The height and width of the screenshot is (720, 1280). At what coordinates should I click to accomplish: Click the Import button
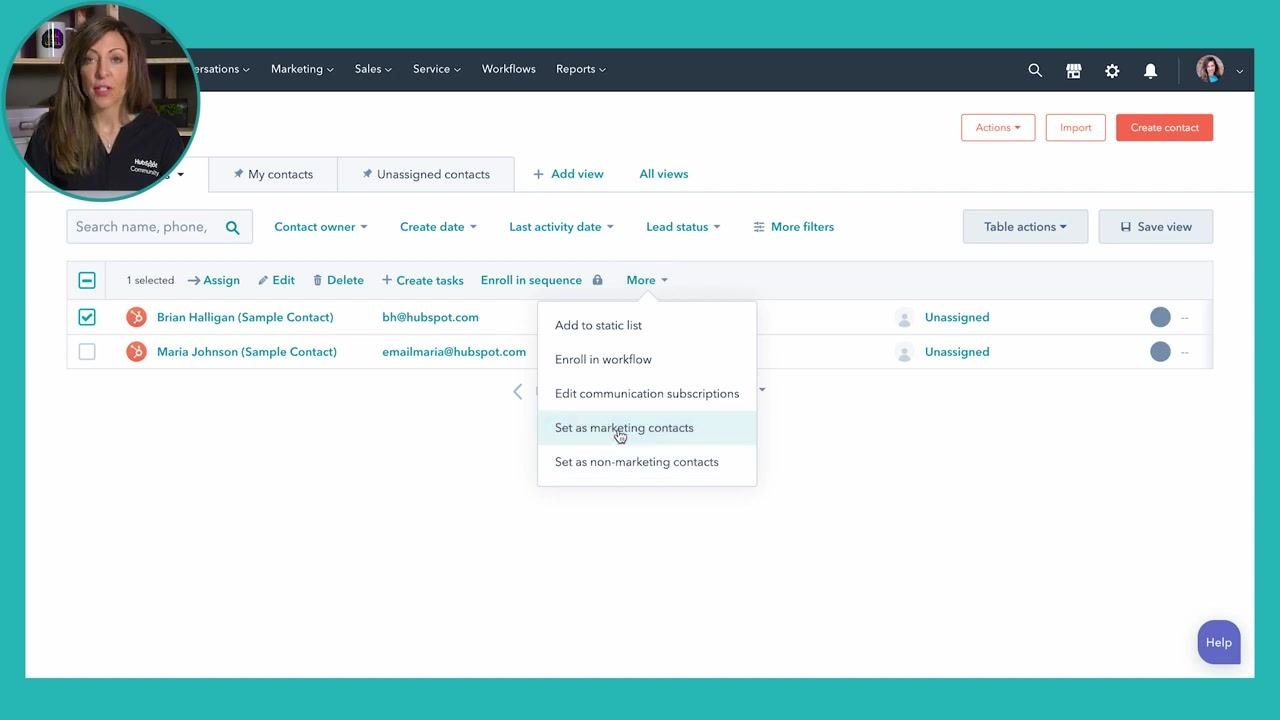(1076, 127)
